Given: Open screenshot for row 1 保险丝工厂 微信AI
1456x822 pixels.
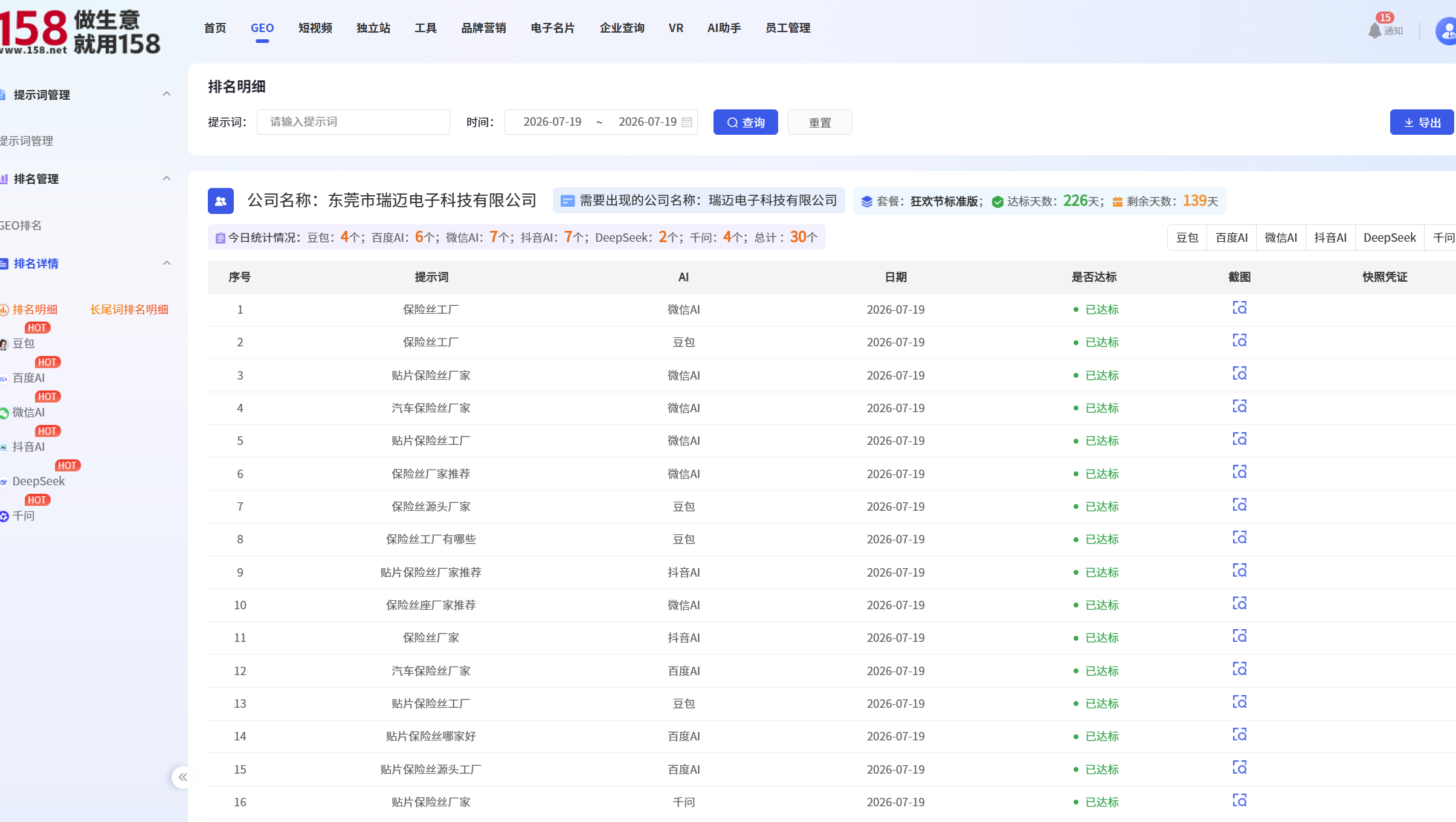Looking at the screenshot, I should pyautogui.click(x=1239, y=308).
